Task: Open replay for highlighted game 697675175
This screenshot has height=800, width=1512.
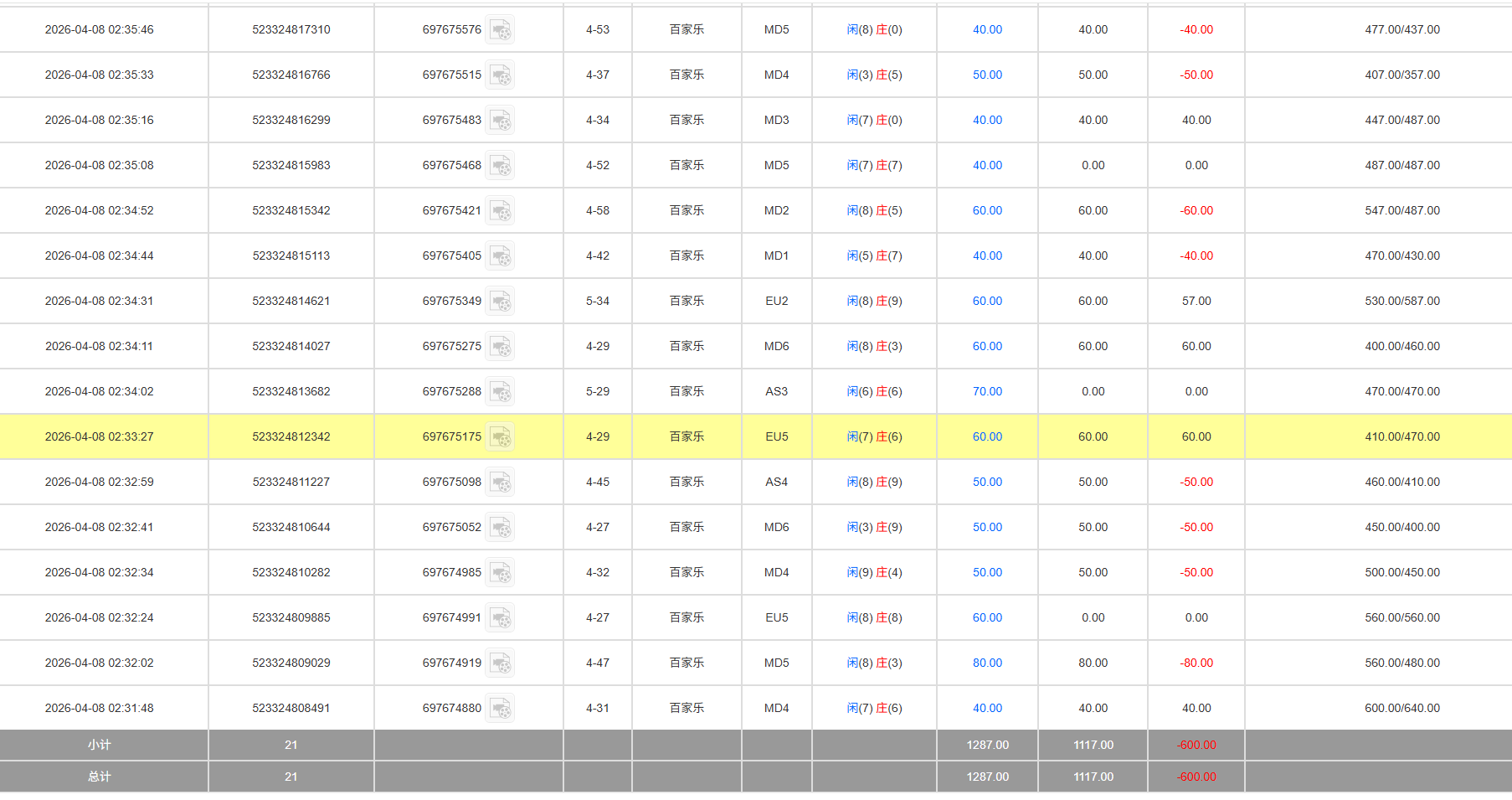Action: tap(501, 436)
